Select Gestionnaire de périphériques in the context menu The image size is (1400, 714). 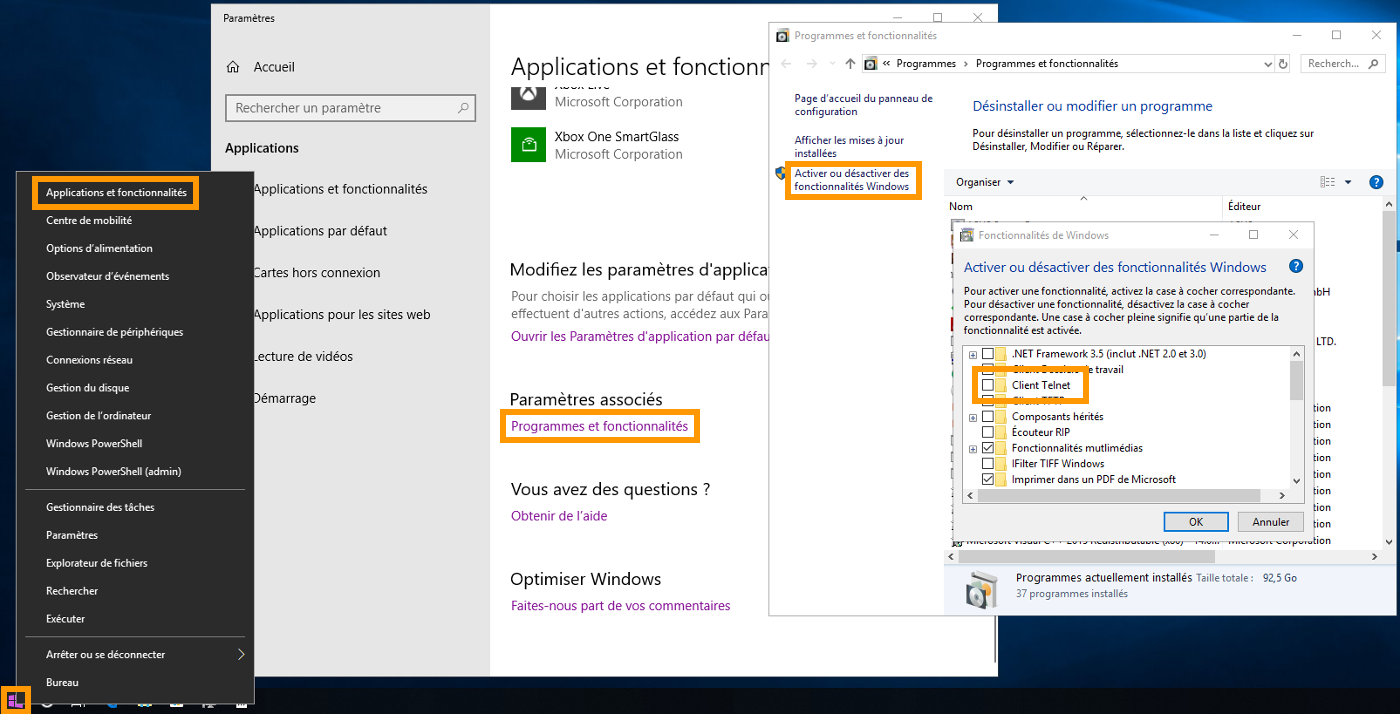coord(114,332)
